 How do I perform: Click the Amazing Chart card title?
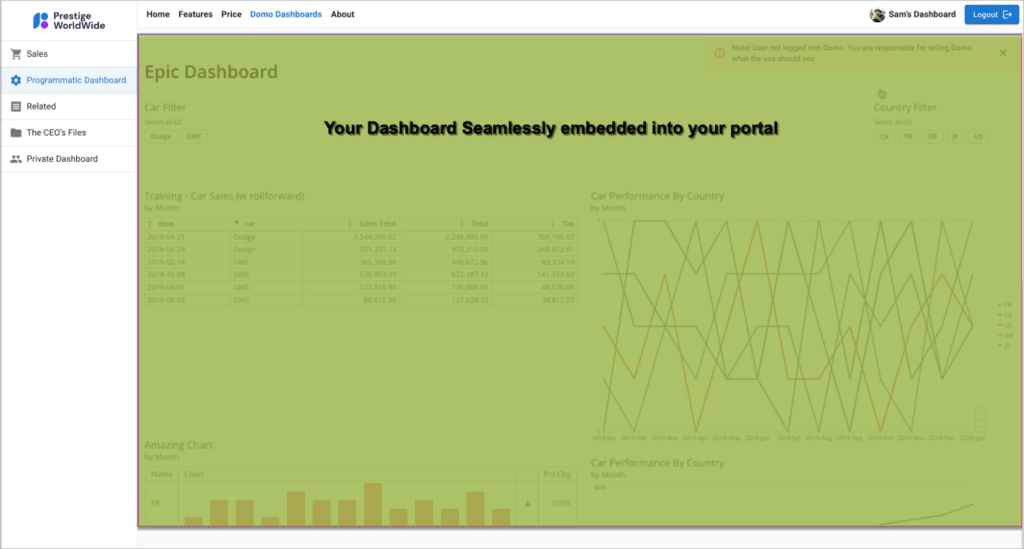pyautogui.click(x=178, y=445)
